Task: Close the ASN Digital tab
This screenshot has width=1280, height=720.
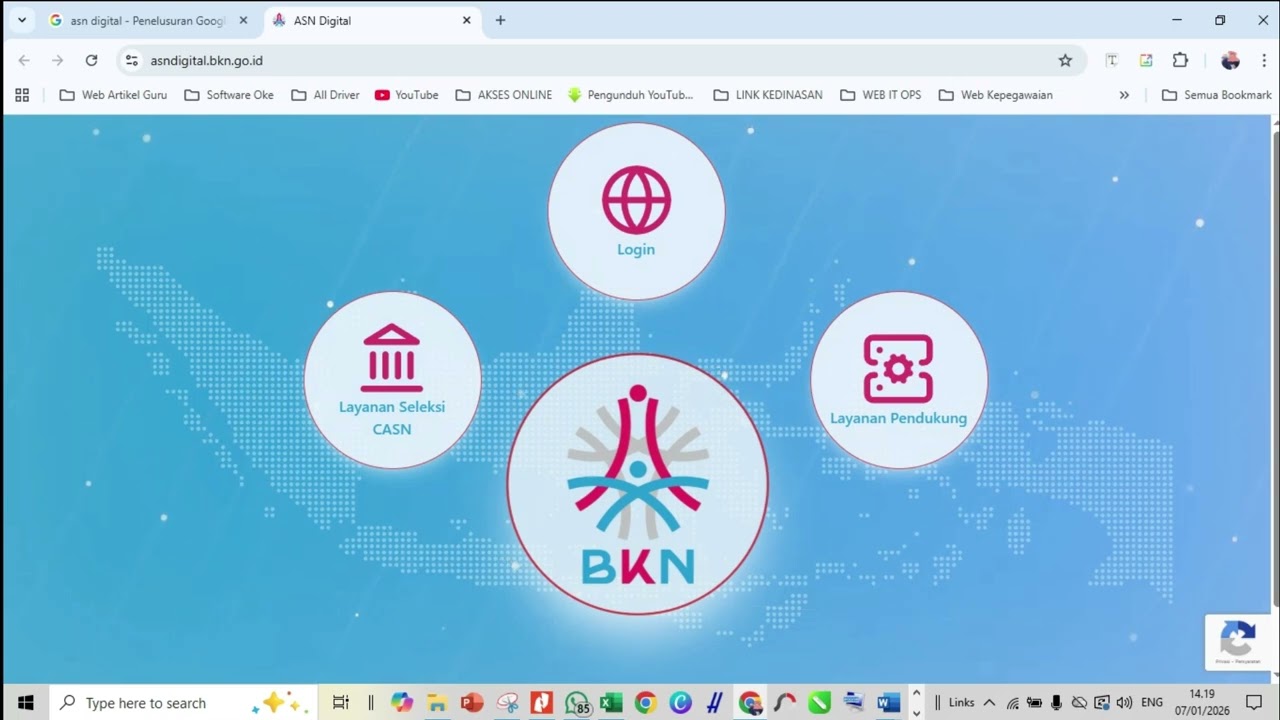Action: [x=466, y=20]
